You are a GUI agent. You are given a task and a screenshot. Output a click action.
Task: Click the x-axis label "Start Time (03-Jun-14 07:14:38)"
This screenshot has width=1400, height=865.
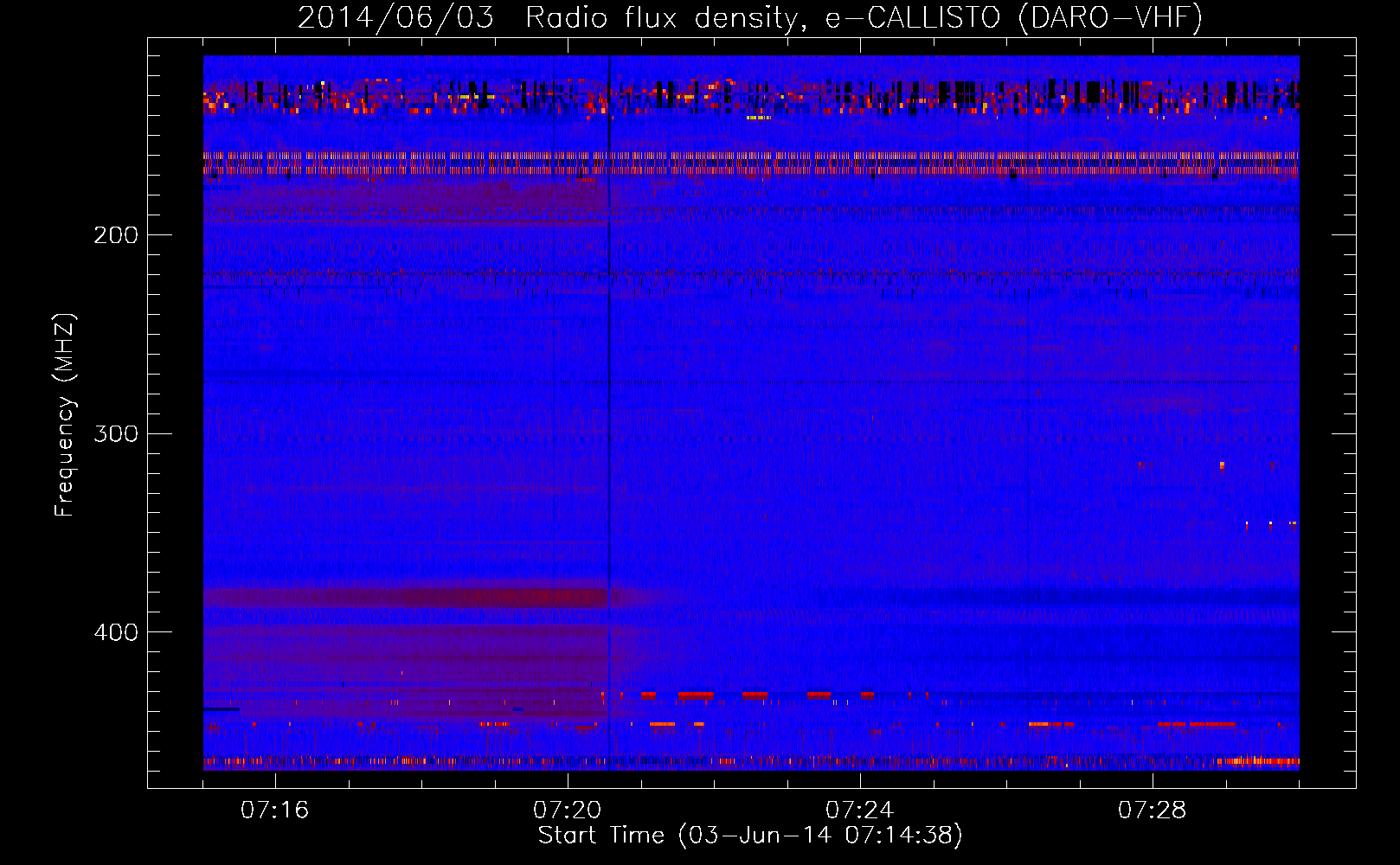tap(750, 836)
